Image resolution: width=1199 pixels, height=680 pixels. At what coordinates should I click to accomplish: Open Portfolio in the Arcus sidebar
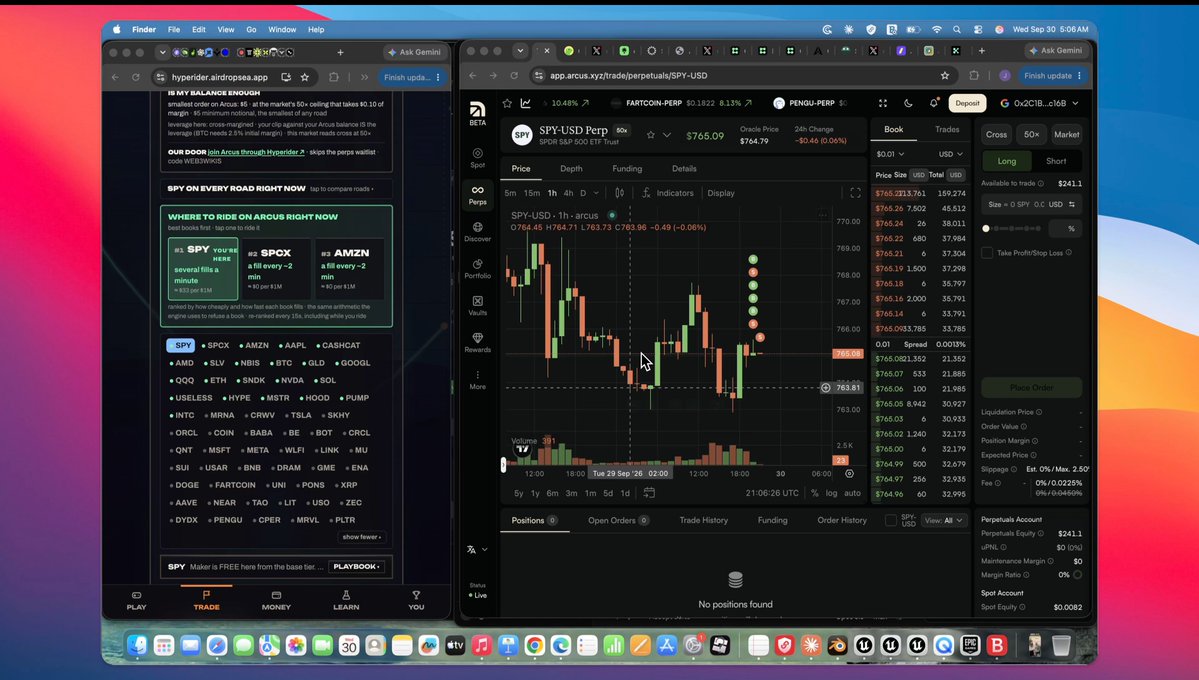coord(477,268)
